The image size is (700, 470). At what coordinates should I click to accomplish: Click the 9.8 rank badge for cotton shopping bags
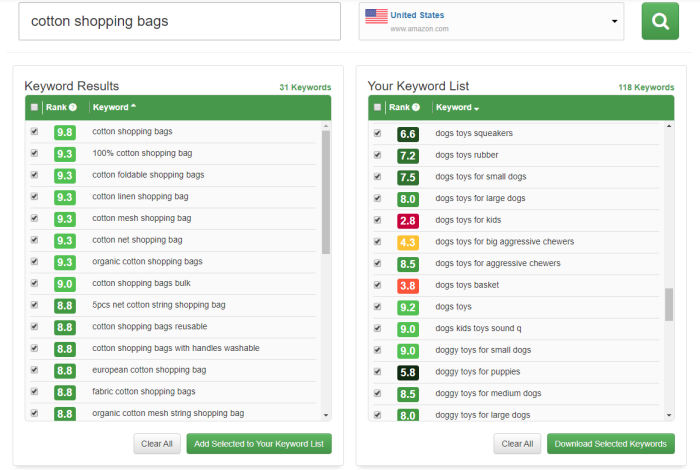click(65, 132)
